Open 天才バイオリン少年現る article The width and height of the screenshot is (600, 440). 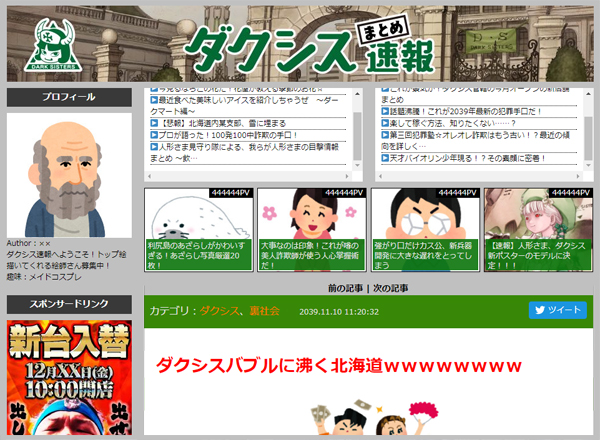coord(467,158)
